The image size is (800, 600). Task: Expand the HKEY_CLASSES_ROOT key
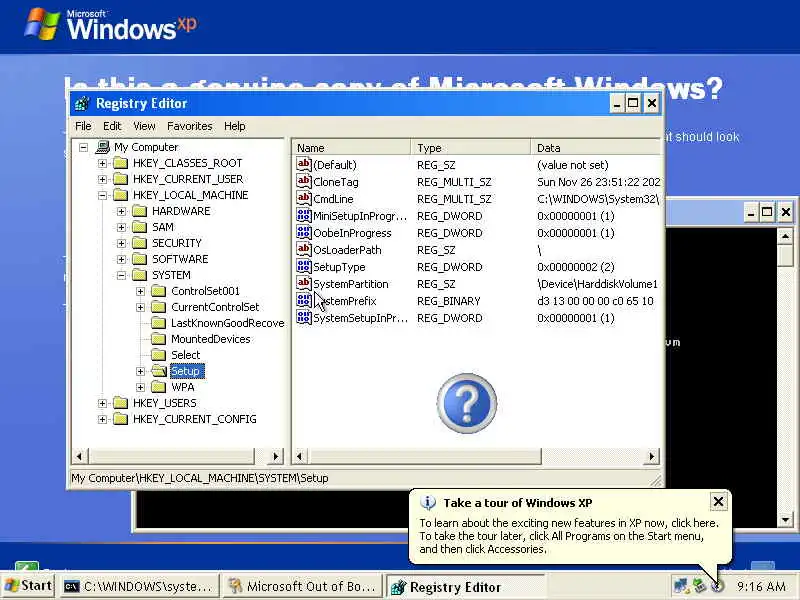click(103, 164)
